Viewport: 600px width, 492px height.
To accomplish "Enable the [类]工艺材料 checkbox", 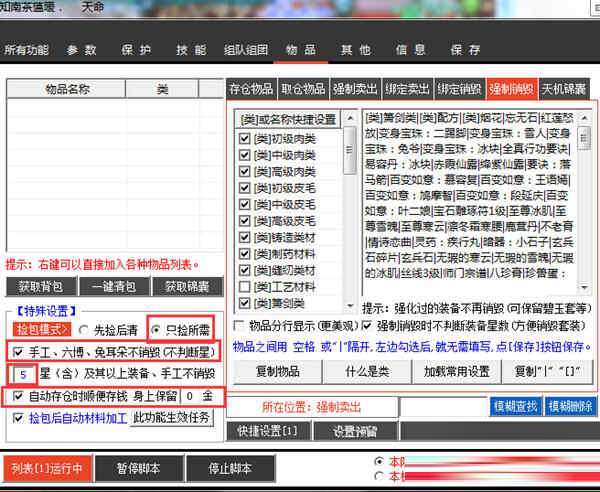I will (245, 287).
